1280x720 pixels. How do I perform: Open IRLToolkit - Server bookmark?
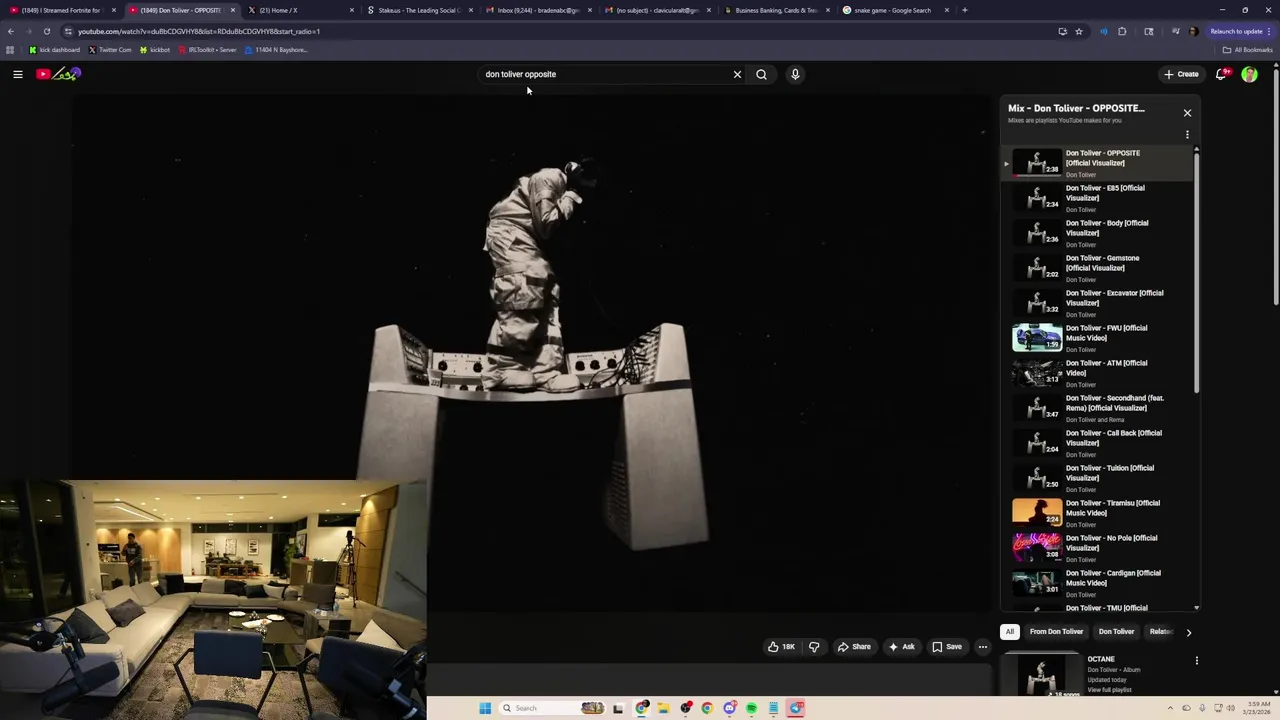click(x=207, y=50)
